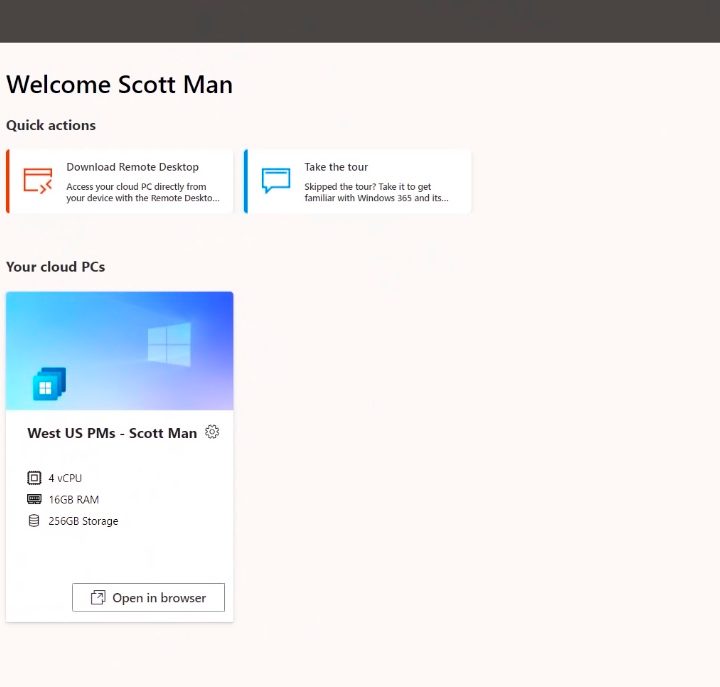Click the tour speech bubble icon
Screen dimensions: 720x687
(276, 181)
